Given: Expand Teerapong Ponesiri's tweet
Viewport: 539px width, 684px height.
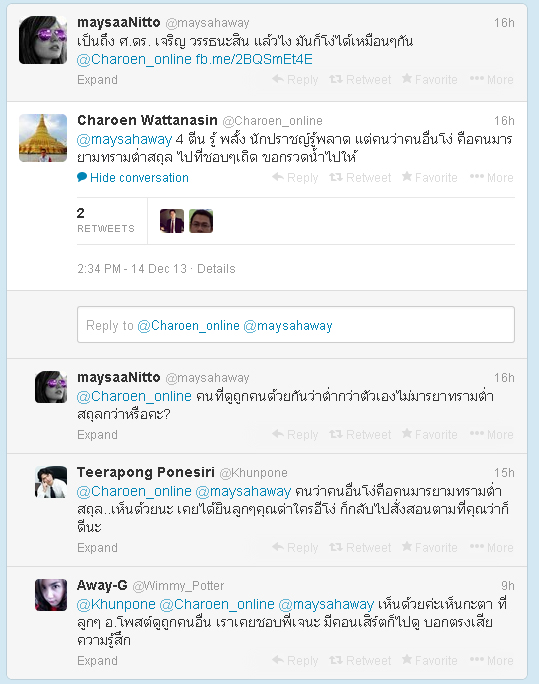Looking at the screenshot, I should (97, 547).
